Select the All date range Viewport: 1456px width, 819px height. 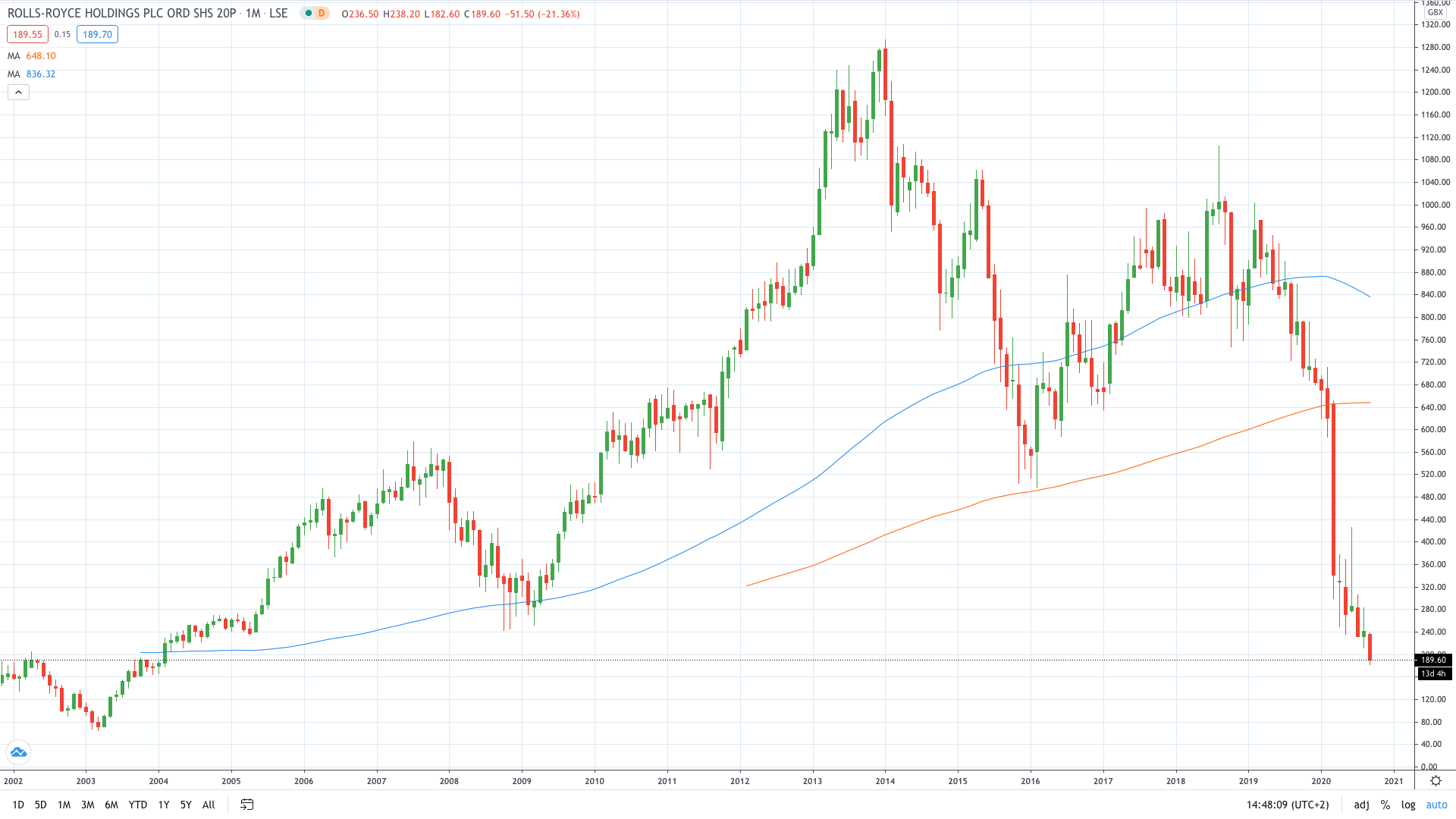(x=209, y=805)
